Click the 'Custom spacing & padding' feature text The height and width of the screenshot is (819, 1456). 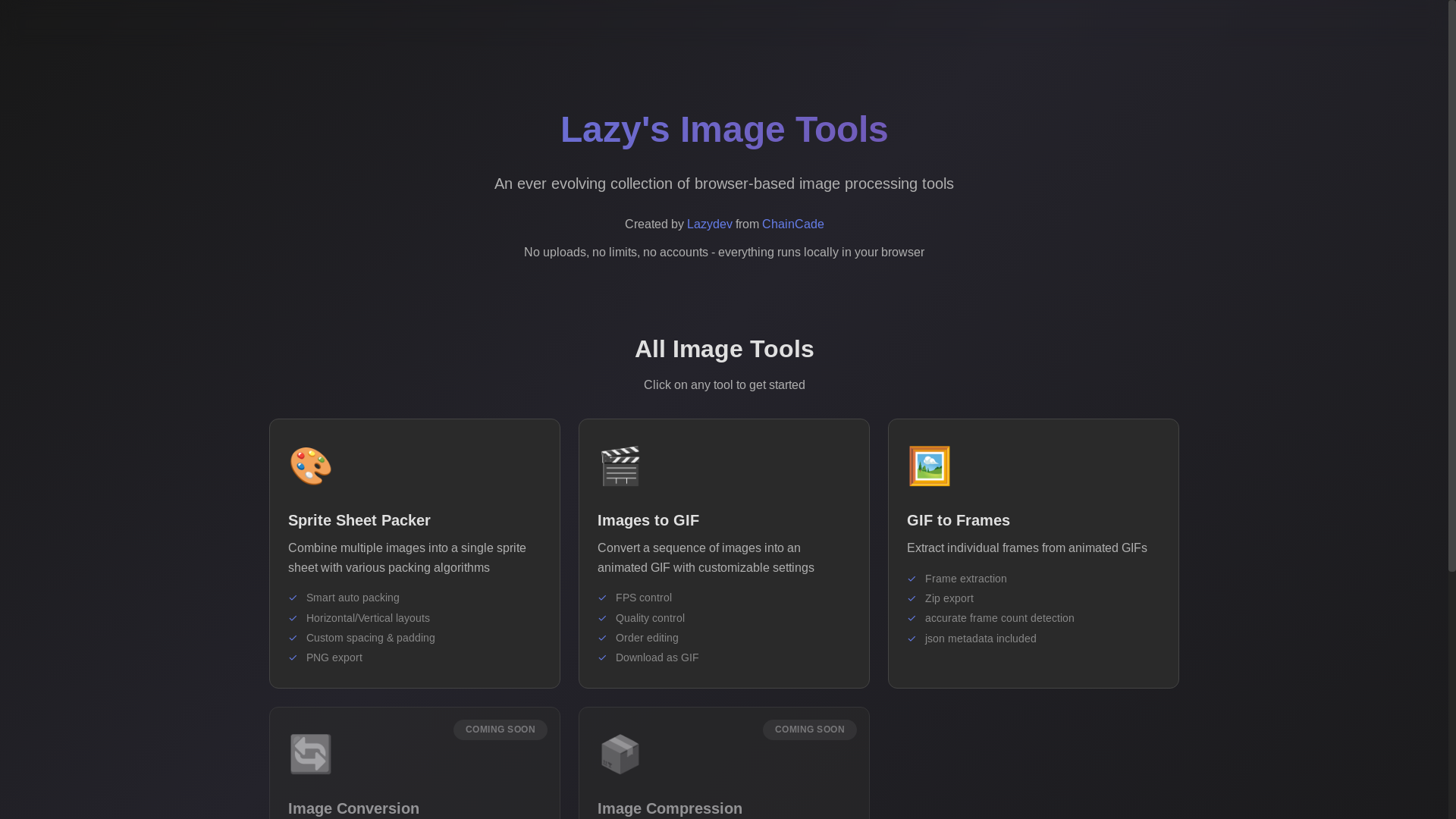click(x=371, y=638)
